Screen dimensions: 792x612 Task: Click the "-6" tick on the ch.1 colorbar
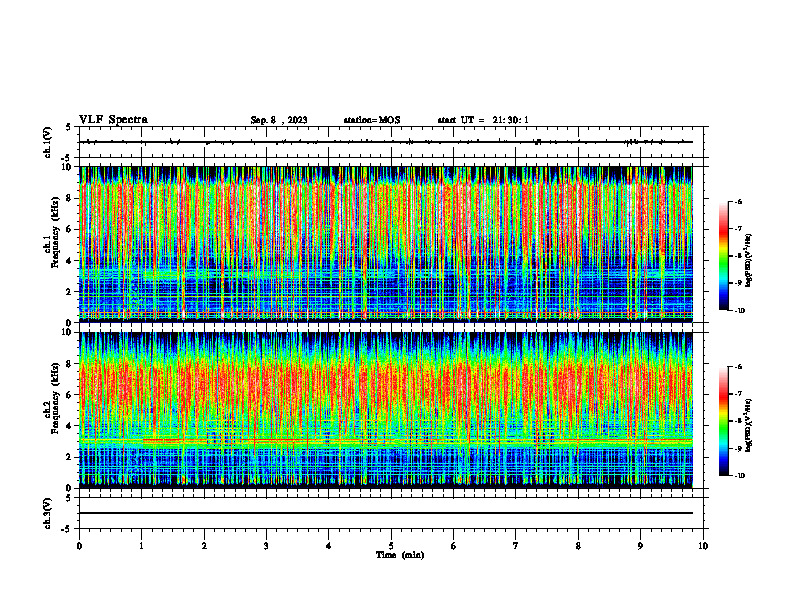738,201
